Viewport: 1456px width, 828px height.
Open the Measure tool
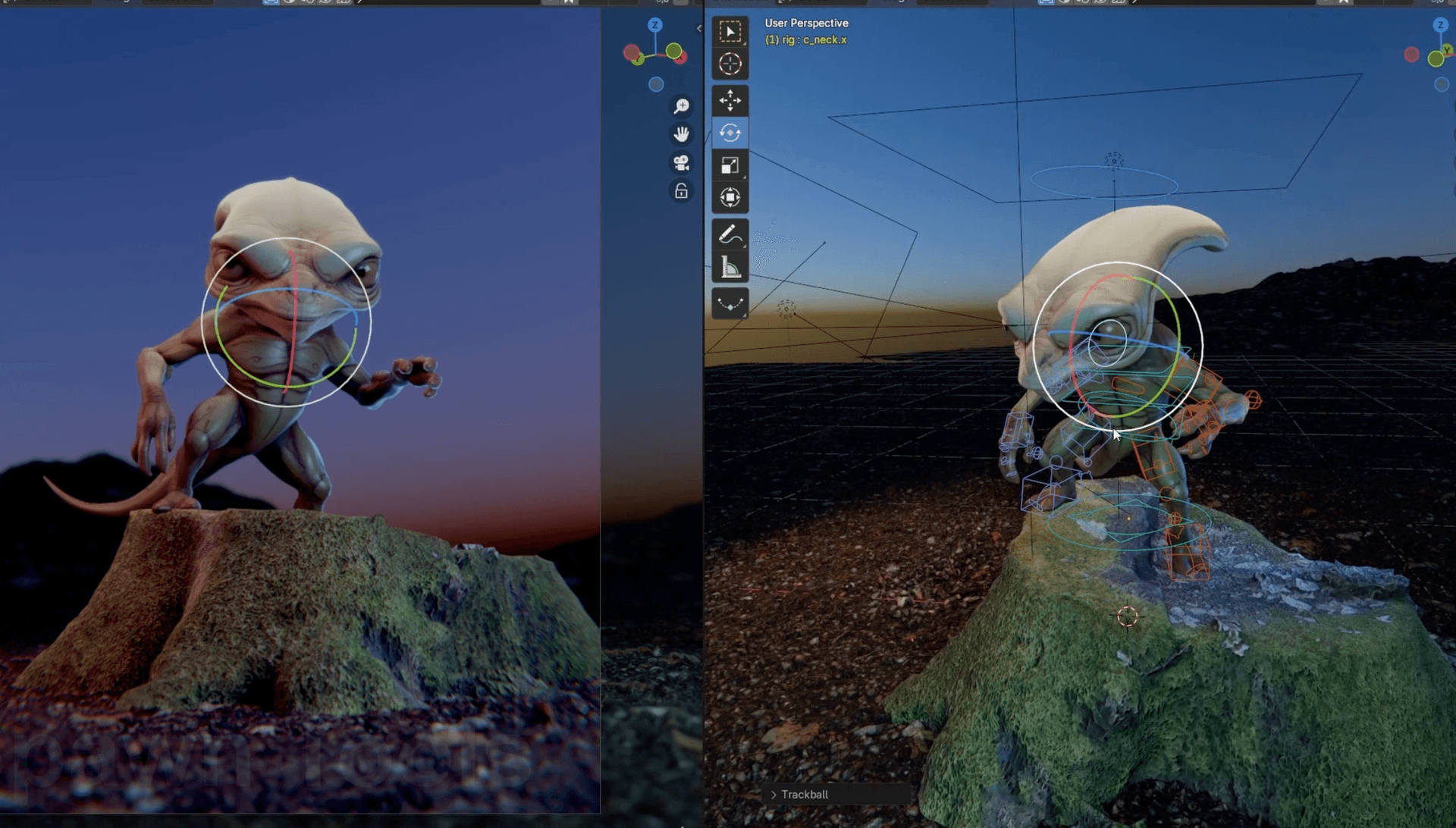click(730, 266)
